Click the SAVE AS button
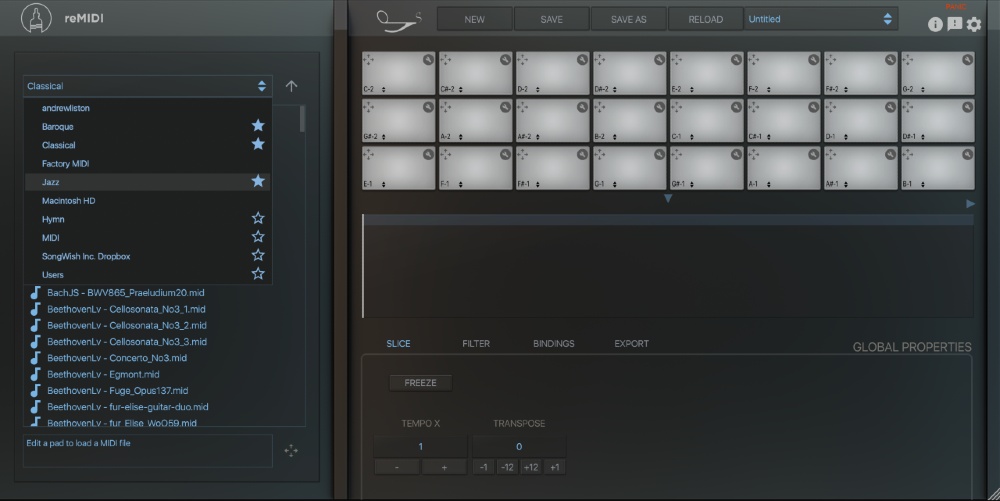Image resolution: width=1000 pixels, height=501 pixels. click(628, 19)
